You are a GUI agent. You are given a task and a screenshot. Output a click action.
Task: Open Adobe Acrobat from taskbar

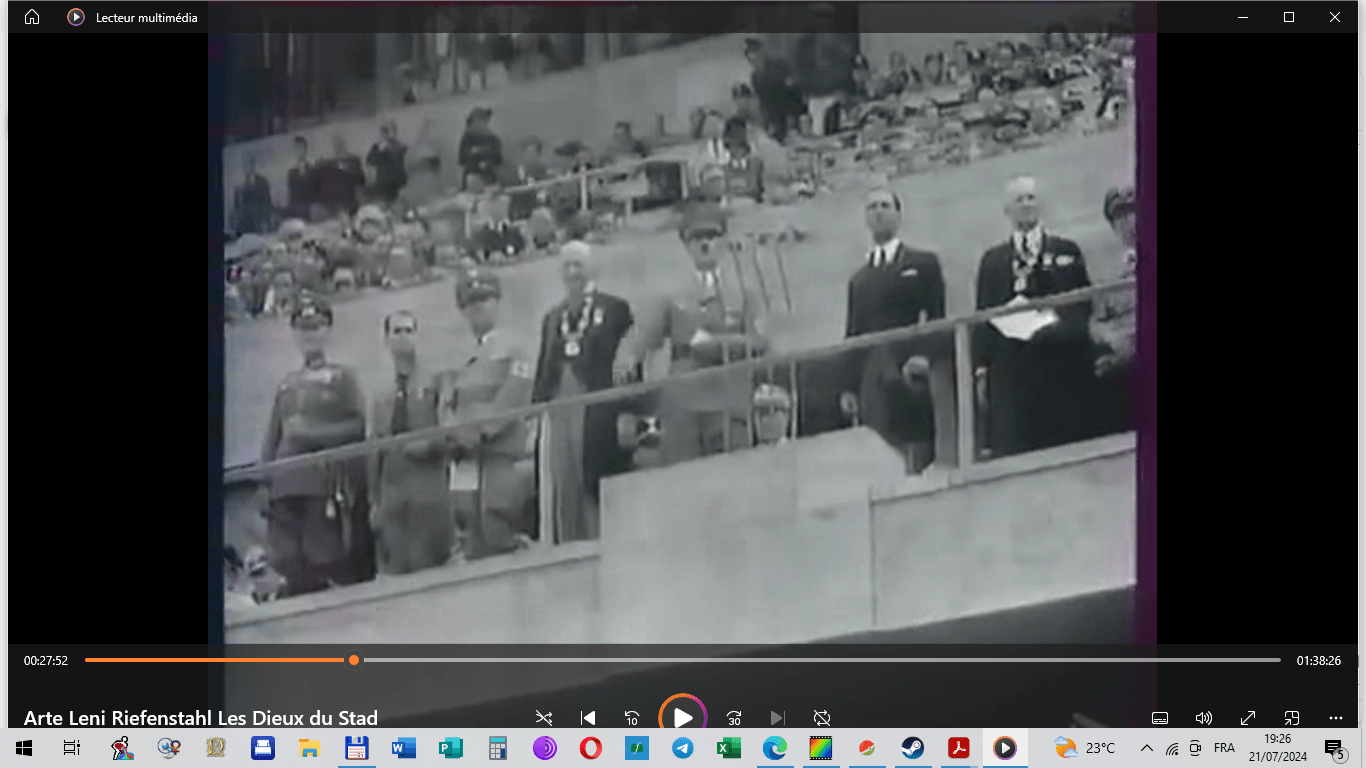tap(959, 747)
